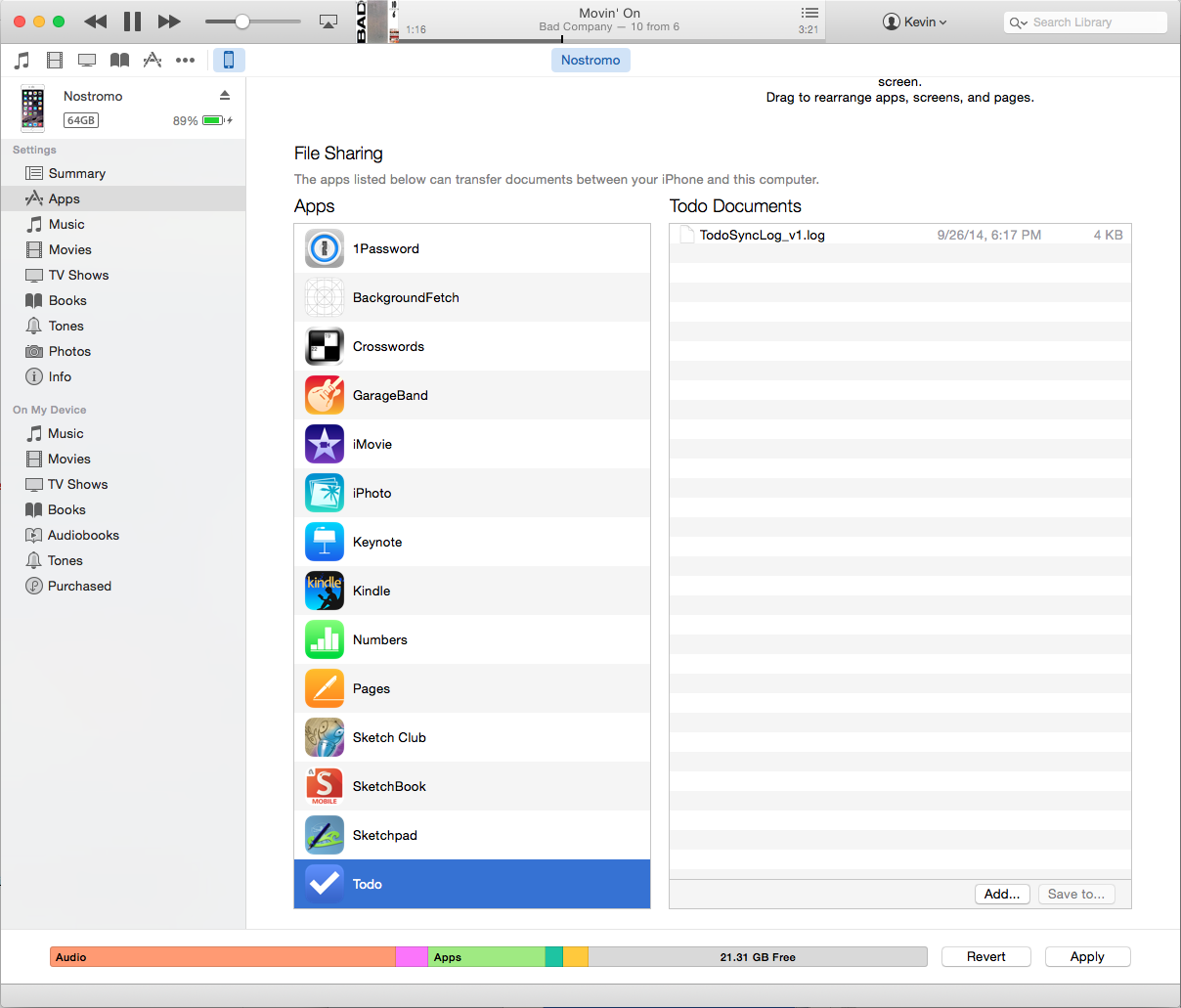Screen dimensions: 1181x1008
Task: Select the Todo app row
Action: click(472, 884)
